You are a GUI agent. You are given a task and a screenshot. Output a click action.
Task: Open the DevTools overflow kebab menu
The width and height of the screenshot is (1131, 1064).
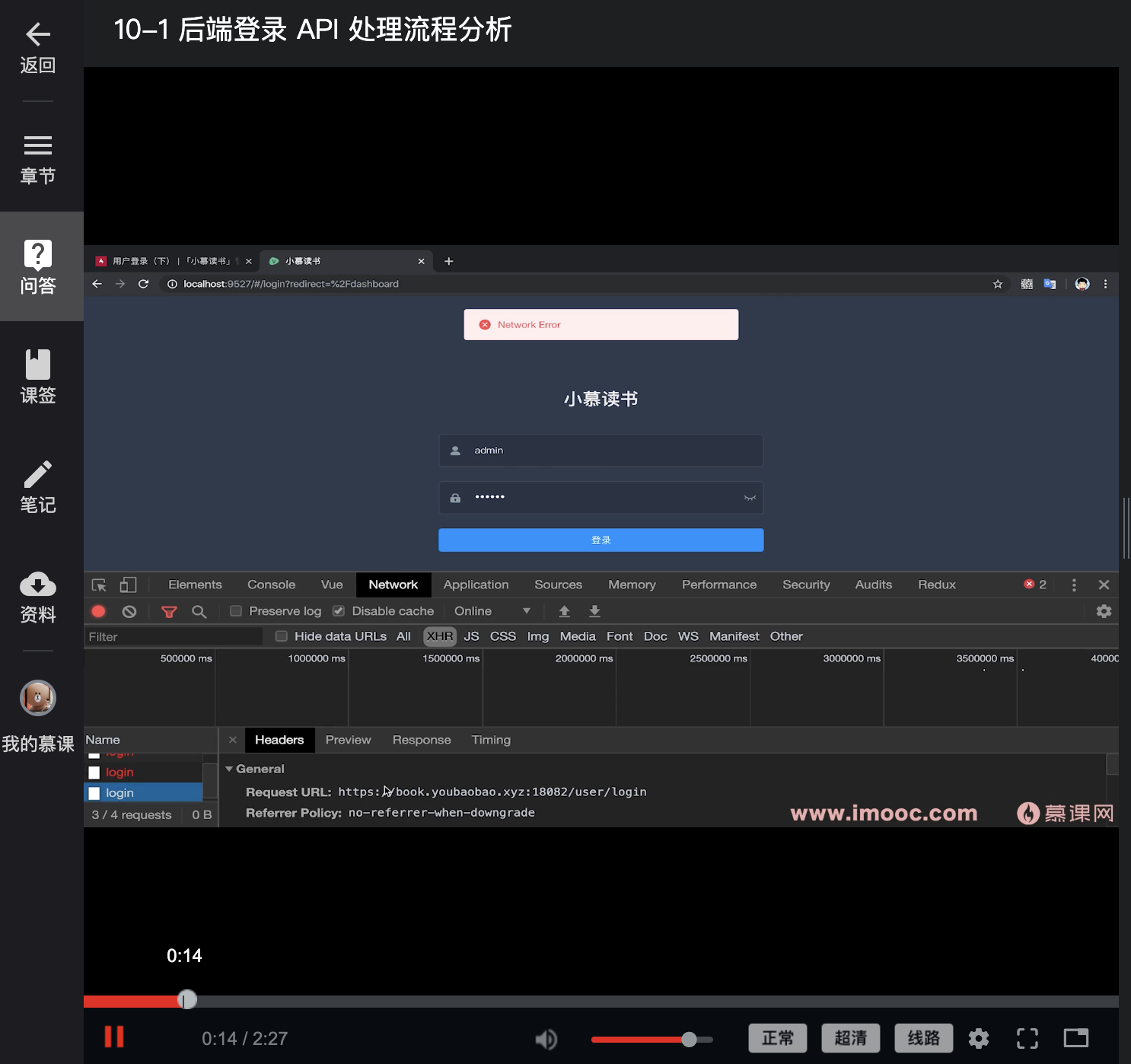1074,585
